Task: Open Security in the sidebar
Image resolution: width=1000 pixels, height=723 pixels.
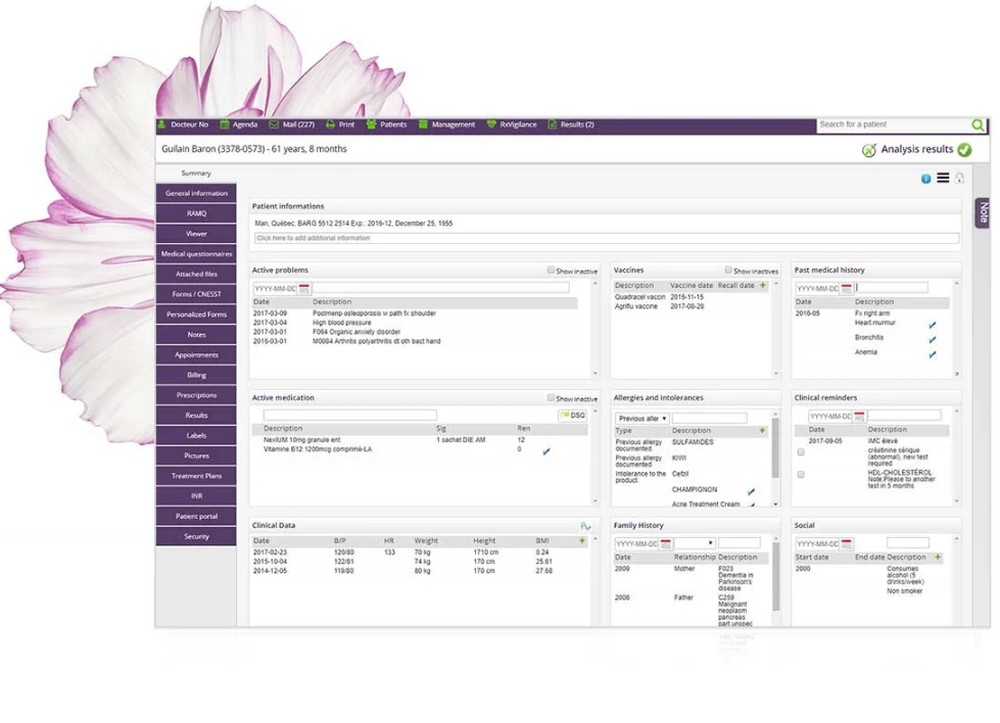Action: click(x=196, y=537)
